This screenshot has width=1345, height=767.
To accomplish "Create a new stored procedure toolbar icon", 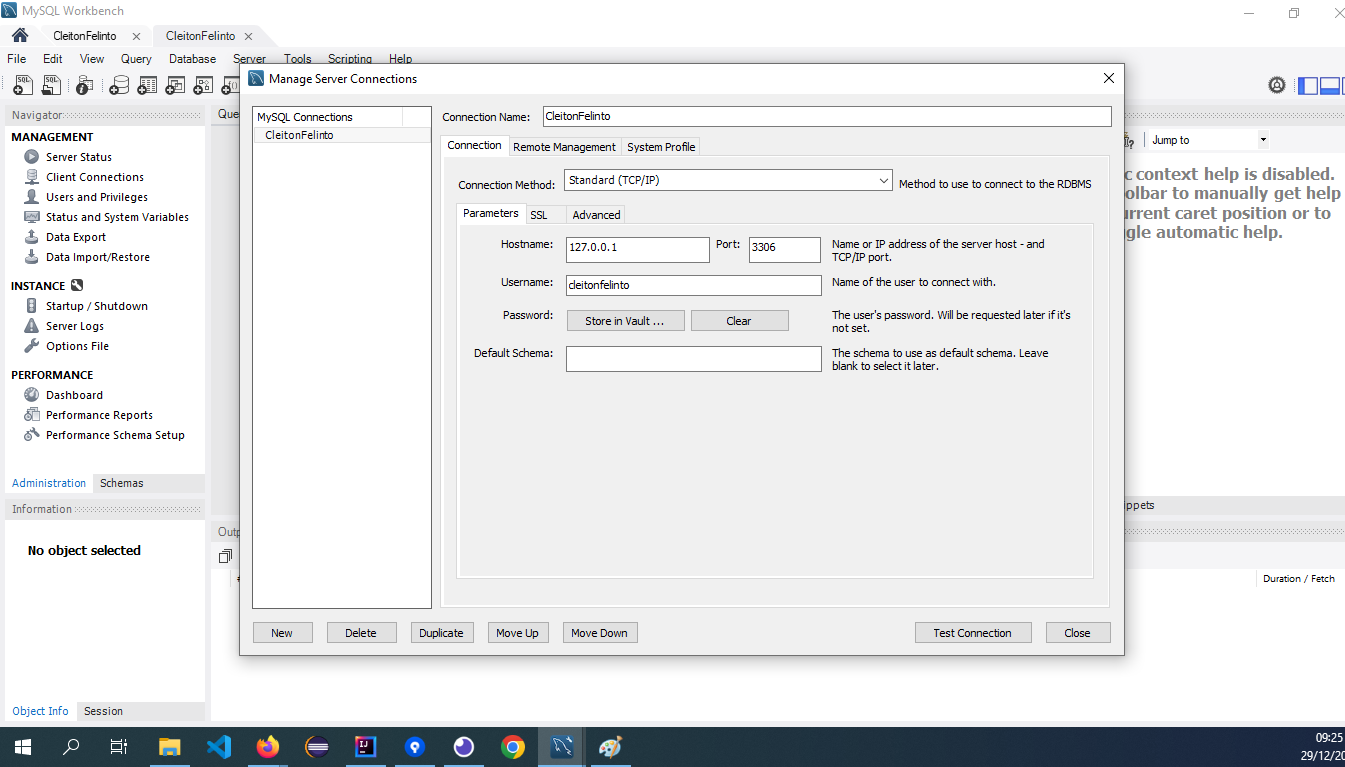I will pyautogui.click(x=202, y=86).
